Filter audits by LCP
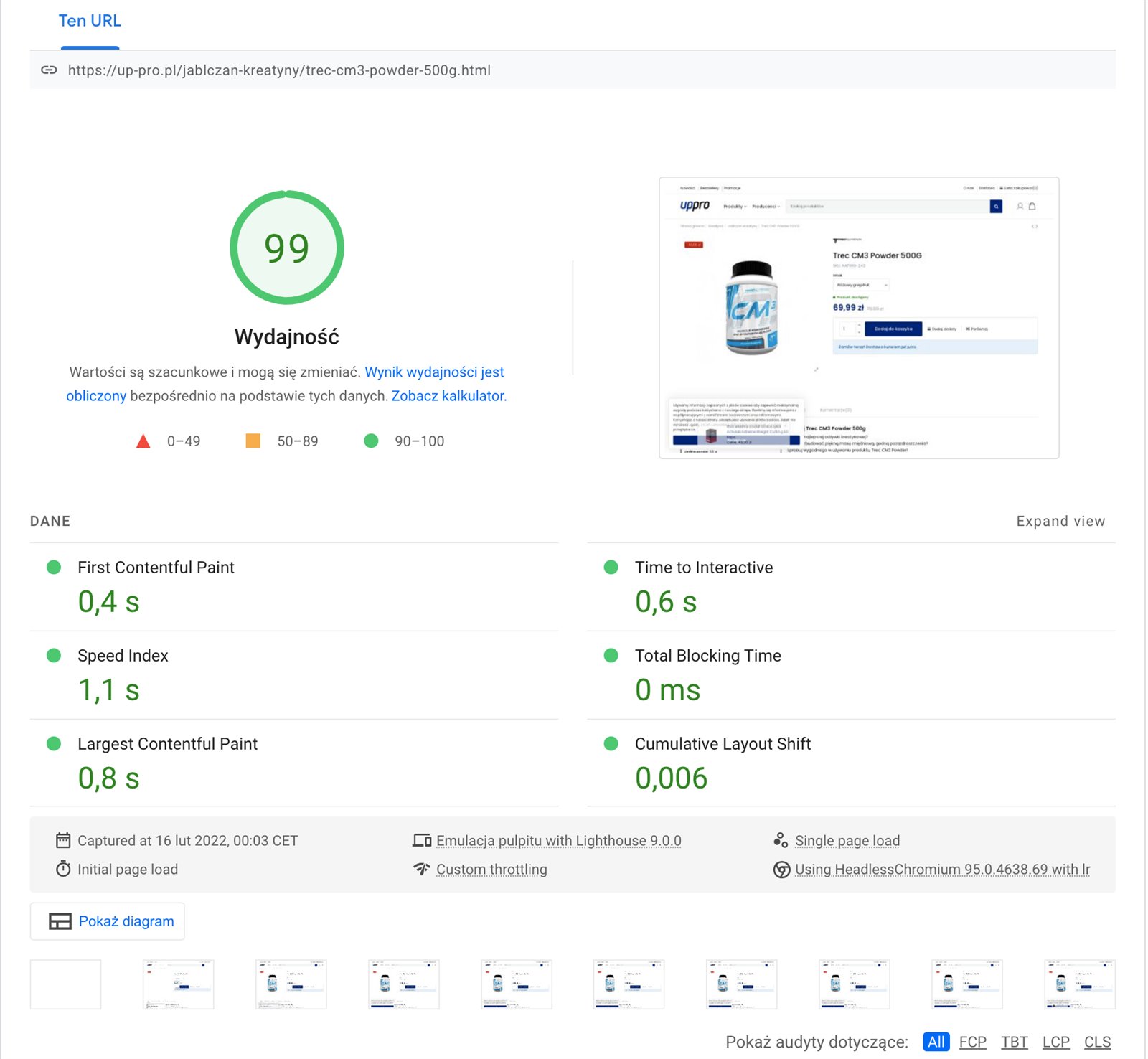The image size is (1148, 1059). (x=1055, y=1042)
